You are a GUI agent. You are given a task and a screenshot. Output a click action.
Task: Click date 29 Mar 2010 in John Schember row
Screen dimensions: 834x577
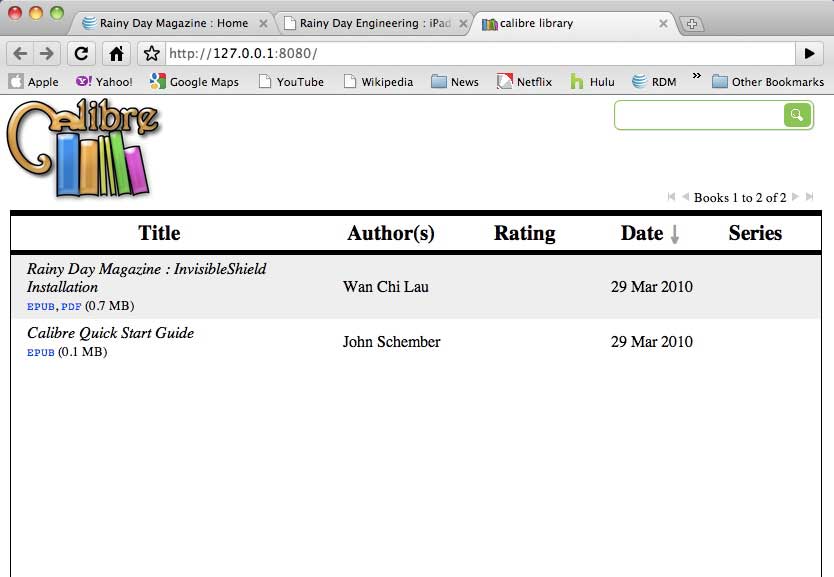click(x=652, y=341)
